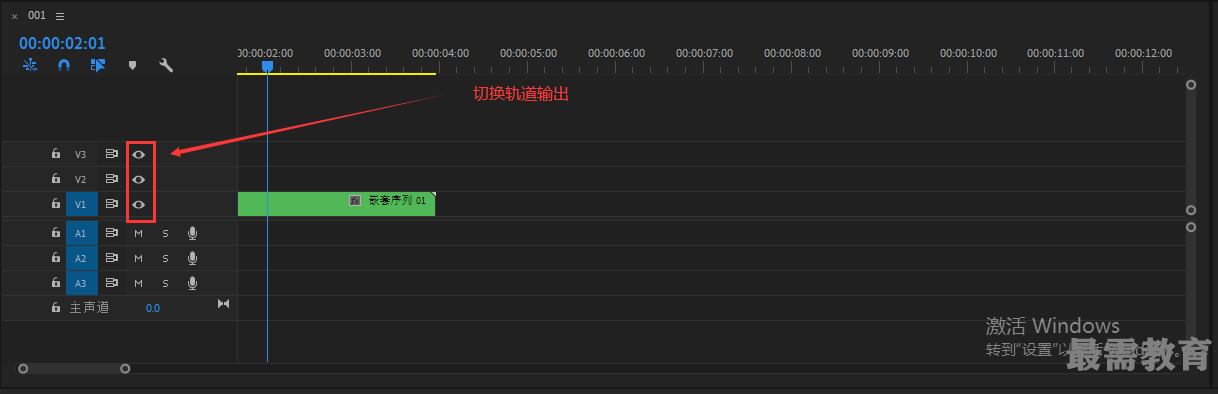Click time ruler at 00:00:11:00

coord(1056,53)
